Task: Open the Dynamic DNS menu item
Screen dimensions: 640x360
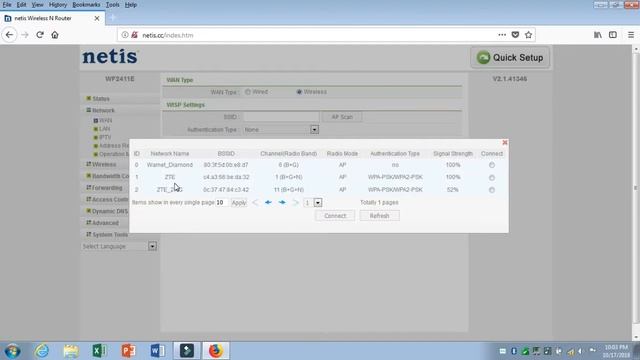Action: click(x=109, y=211)
